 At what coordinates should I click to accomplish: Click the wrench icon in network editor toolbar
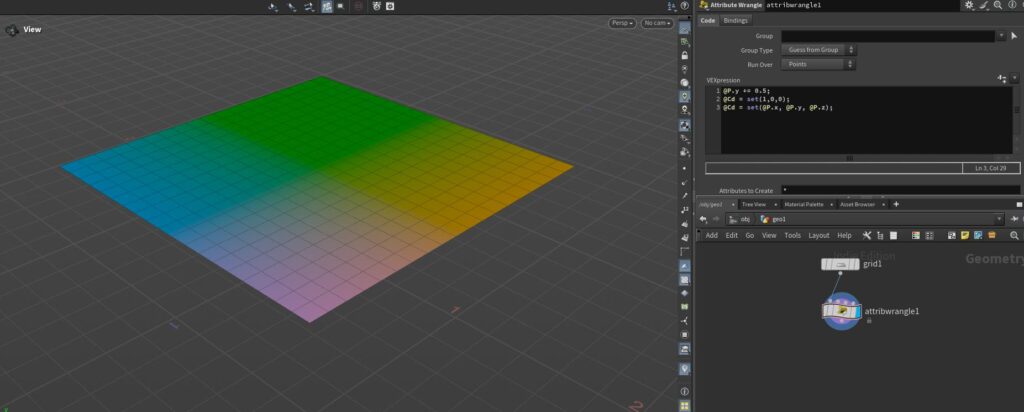[x=867, y=235]
